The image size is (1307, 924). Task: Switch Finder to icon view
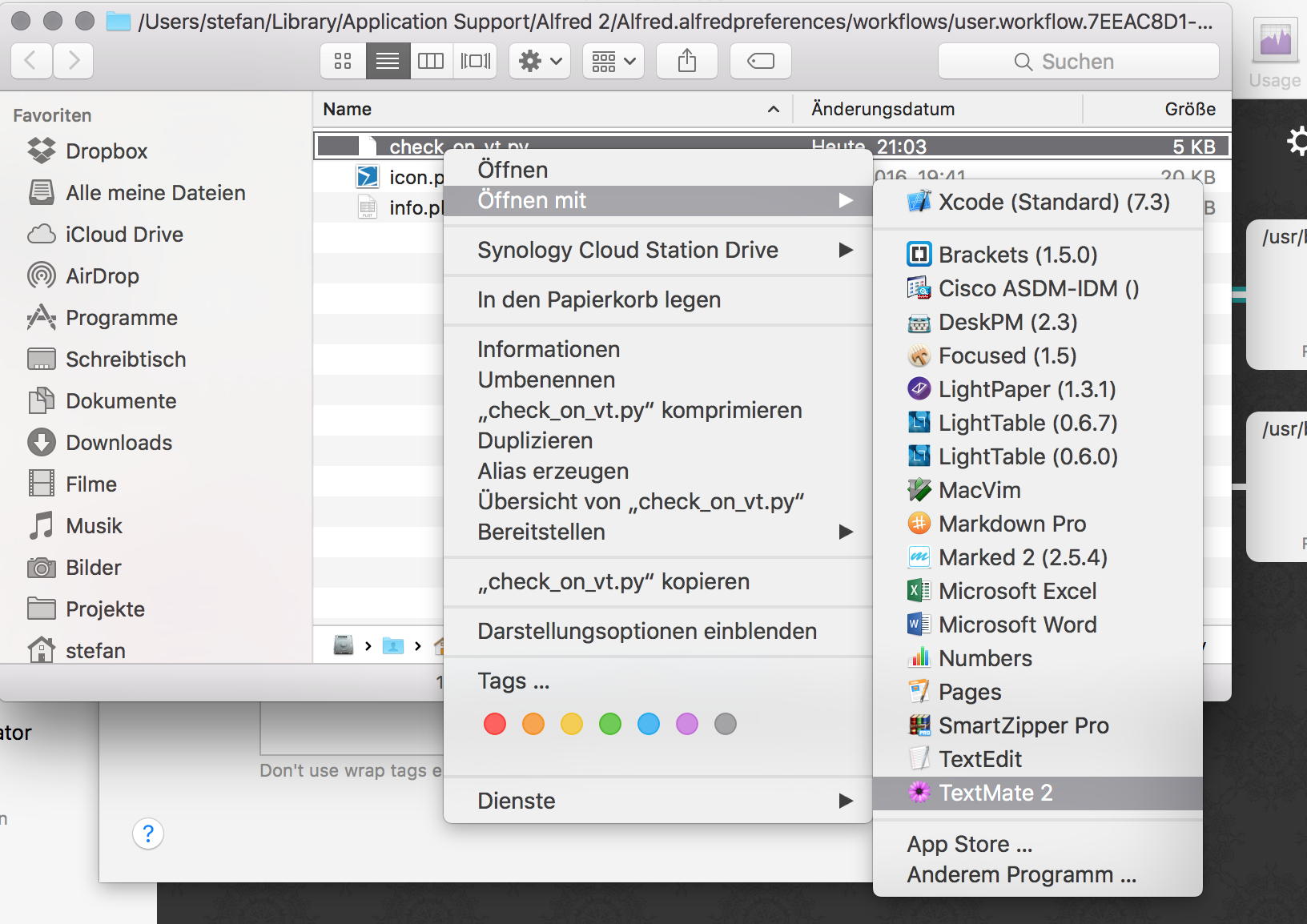click(x=343, y=61)
